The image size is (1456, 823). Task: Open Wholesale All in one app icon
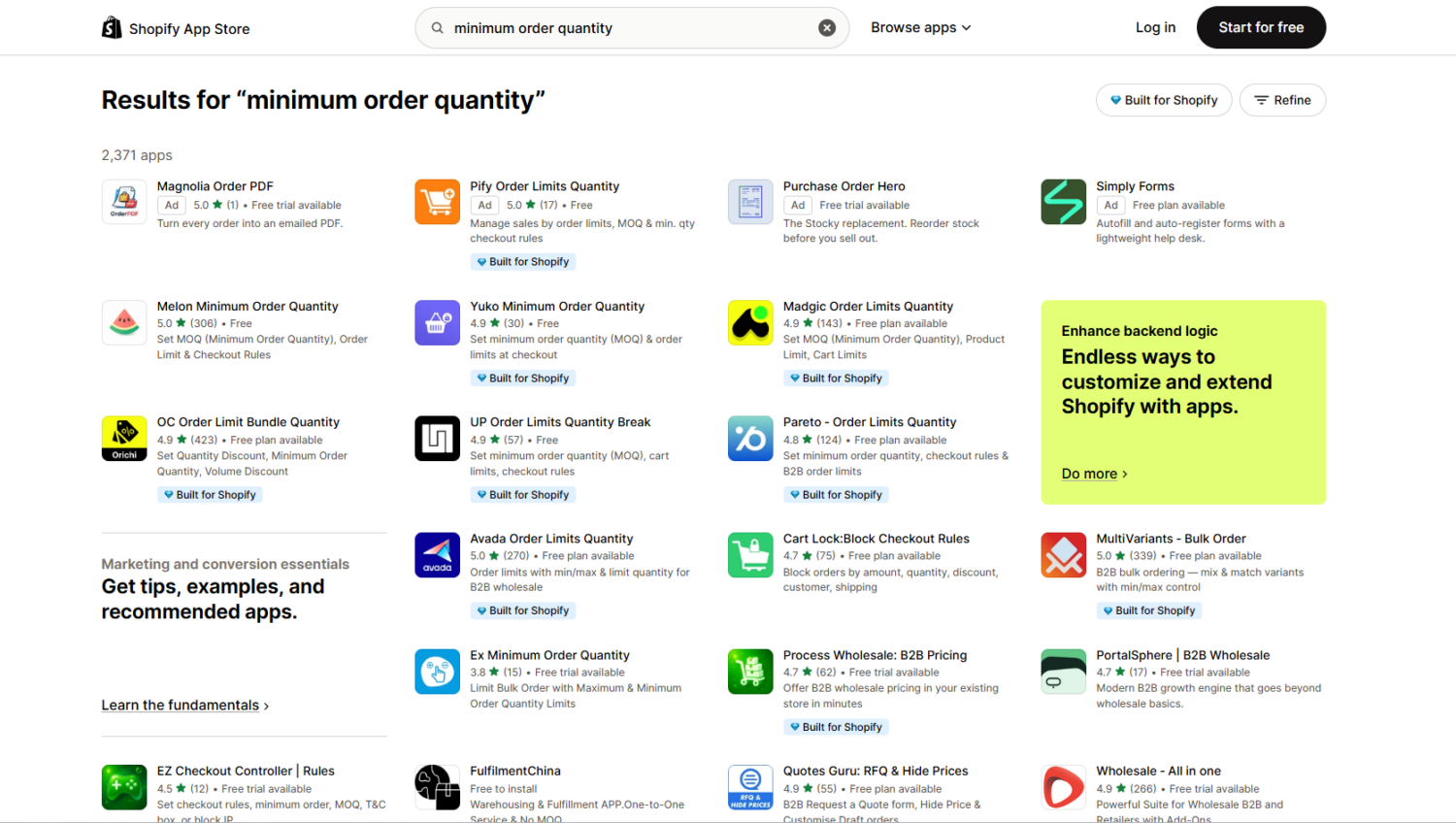point(1063,787)
